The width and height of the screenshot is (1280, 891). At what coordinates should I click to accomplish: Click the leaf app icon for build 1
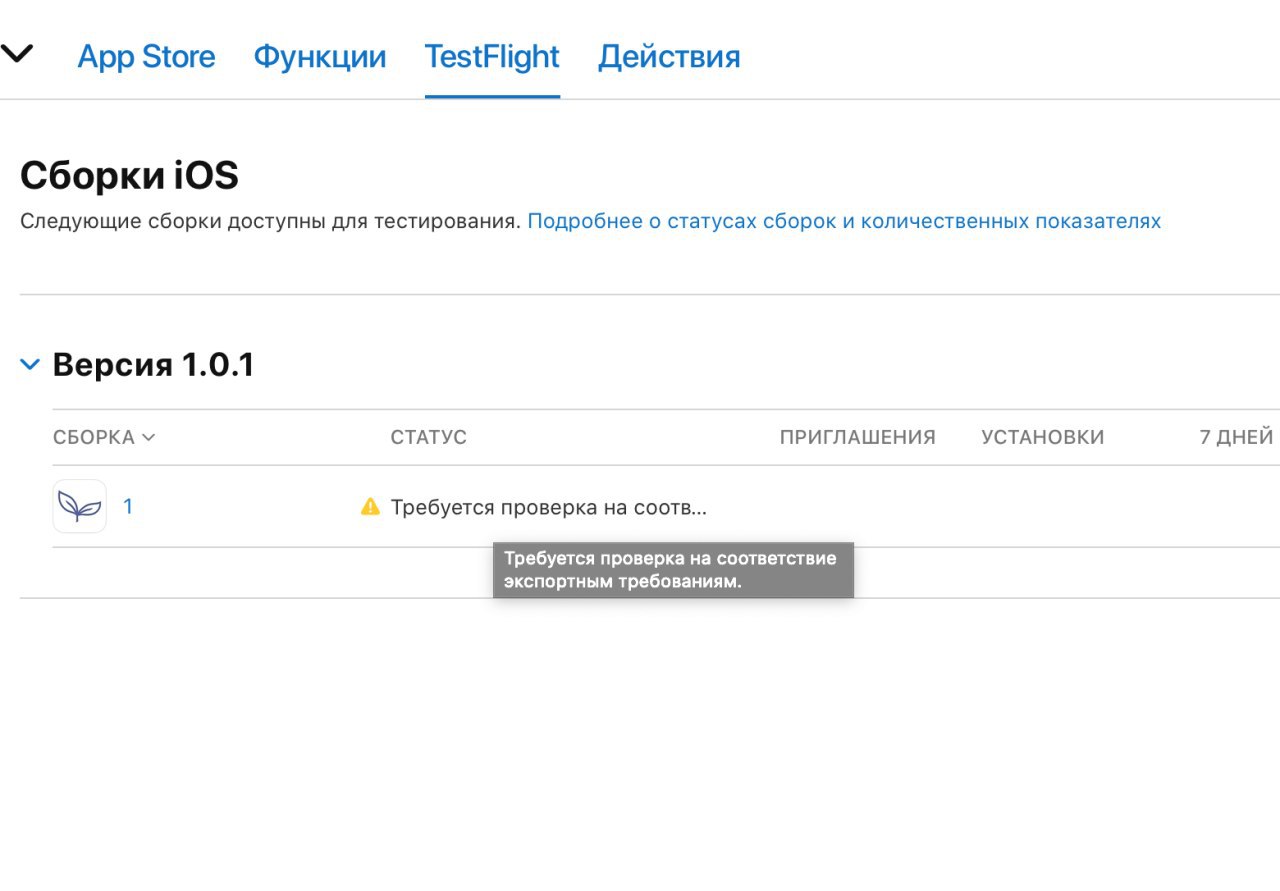point(80,506)
